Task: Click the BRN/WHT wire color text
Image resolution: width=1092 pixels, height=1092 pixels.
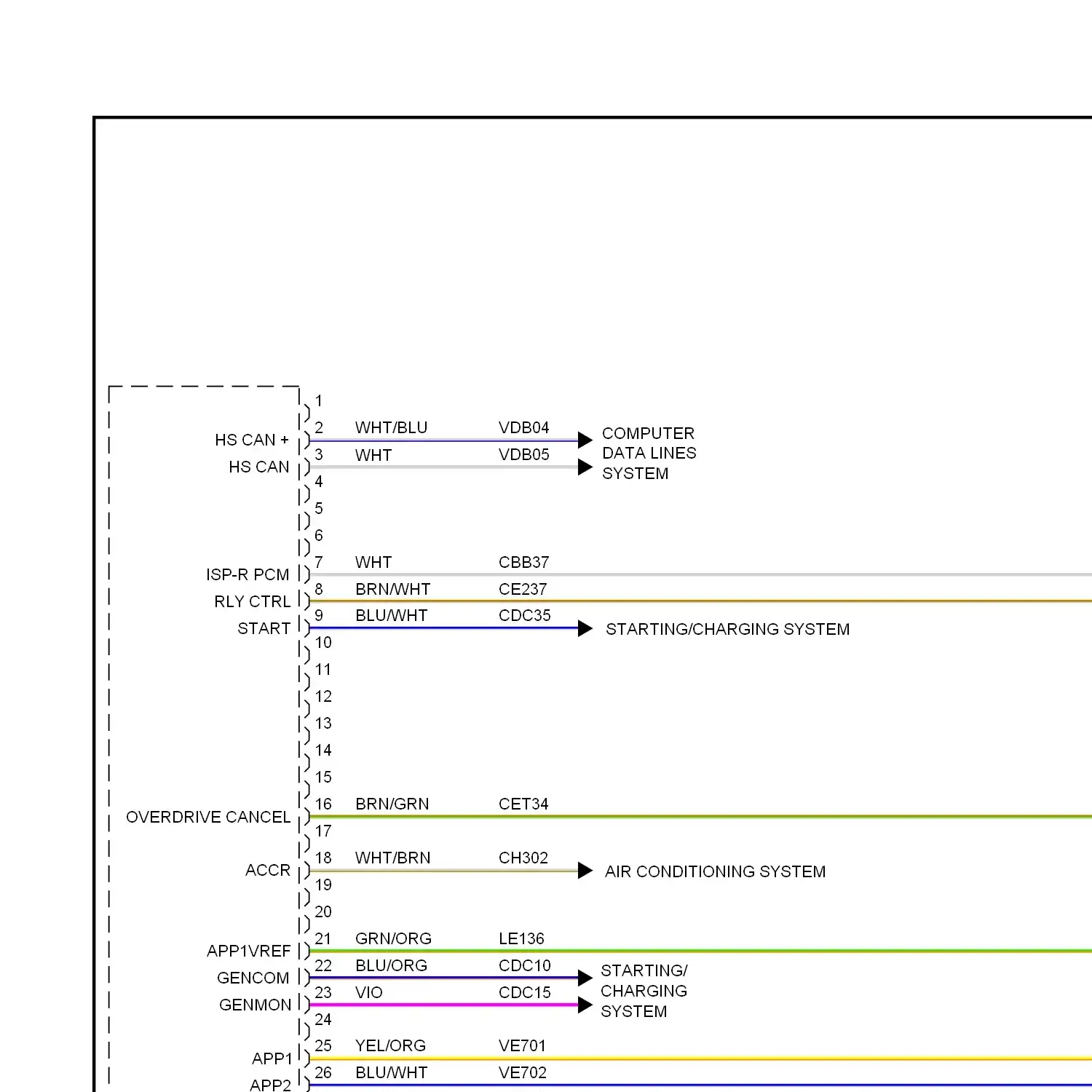Action: pos(392,589)
